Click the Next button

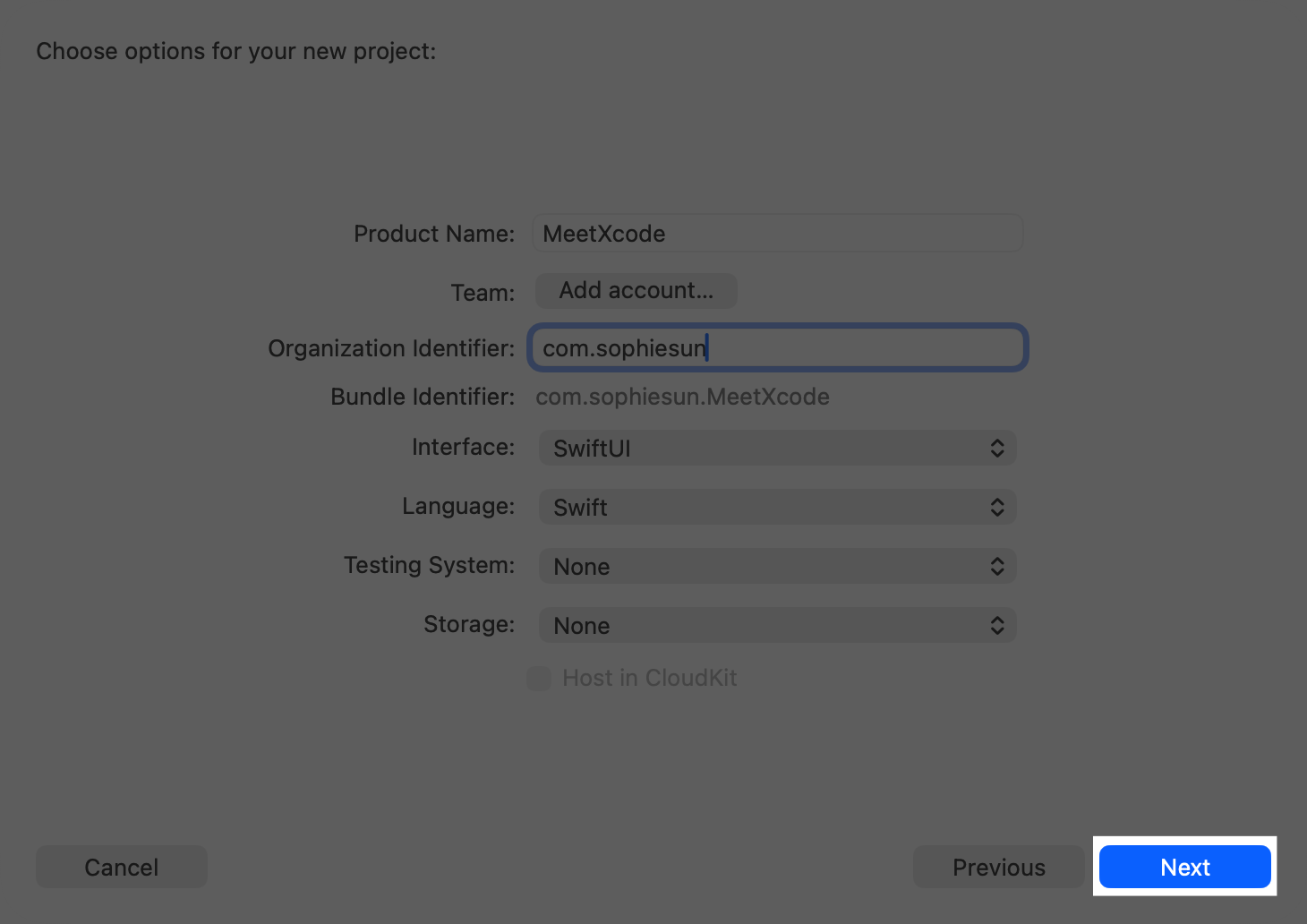1184,867
